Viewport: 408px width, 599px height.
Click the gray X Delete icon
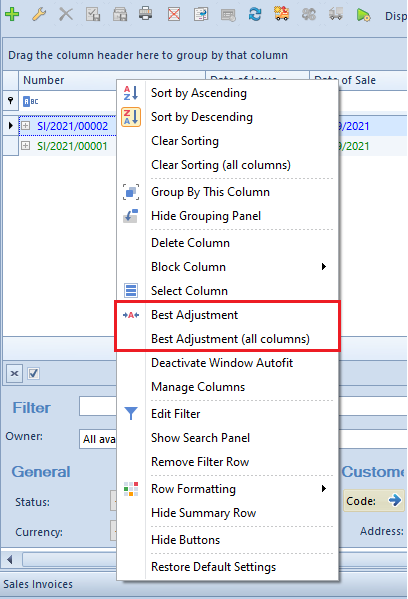(x=66, y=15)
